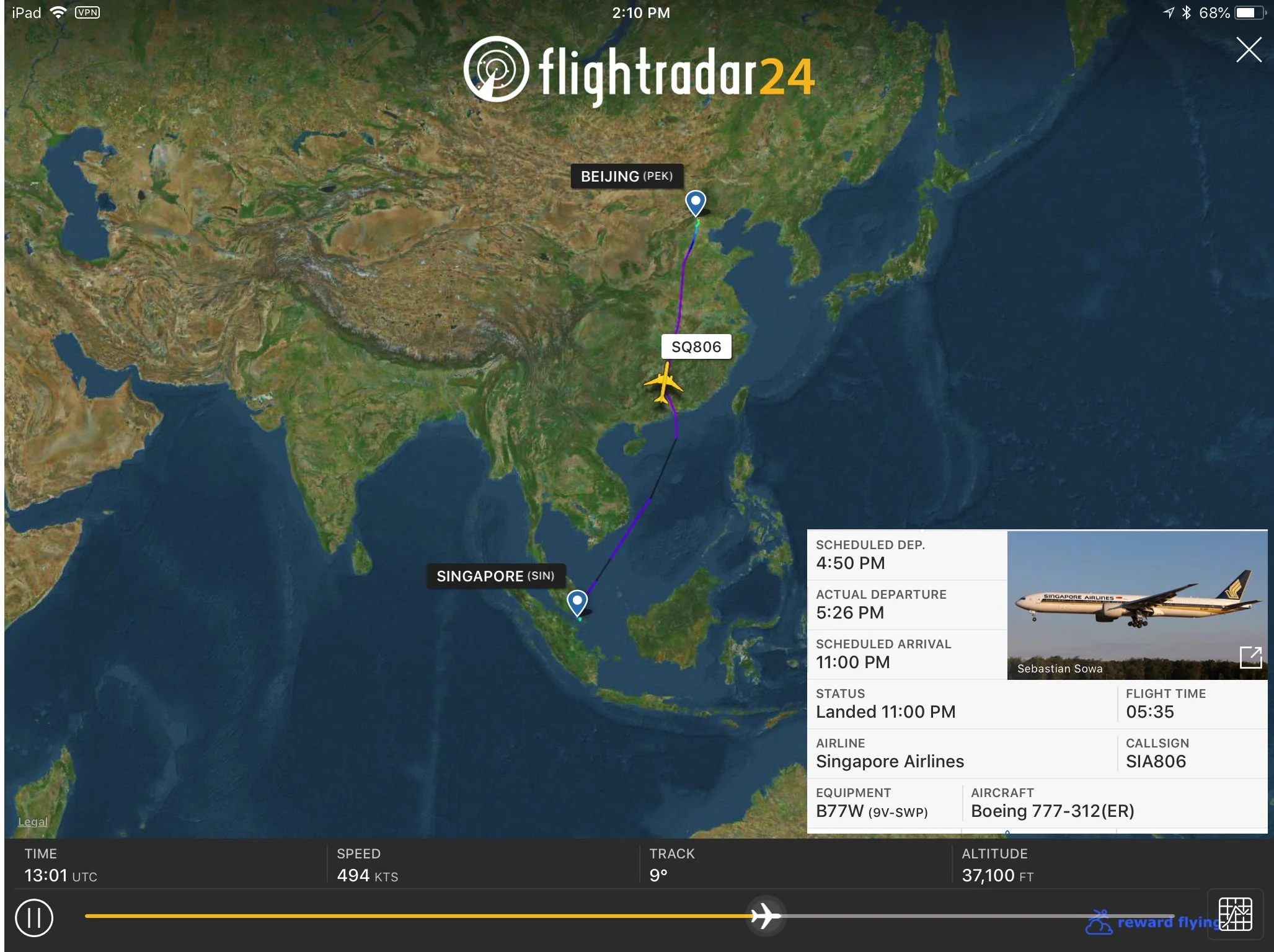Close the flight playback view
The image size is (1274, 952).
coord(1249,50)
